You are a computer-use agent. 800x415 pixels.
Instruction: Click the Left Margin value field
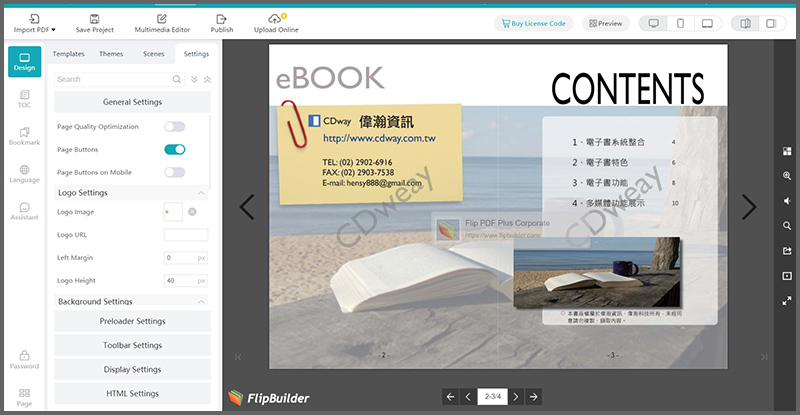tap(186, 258)
